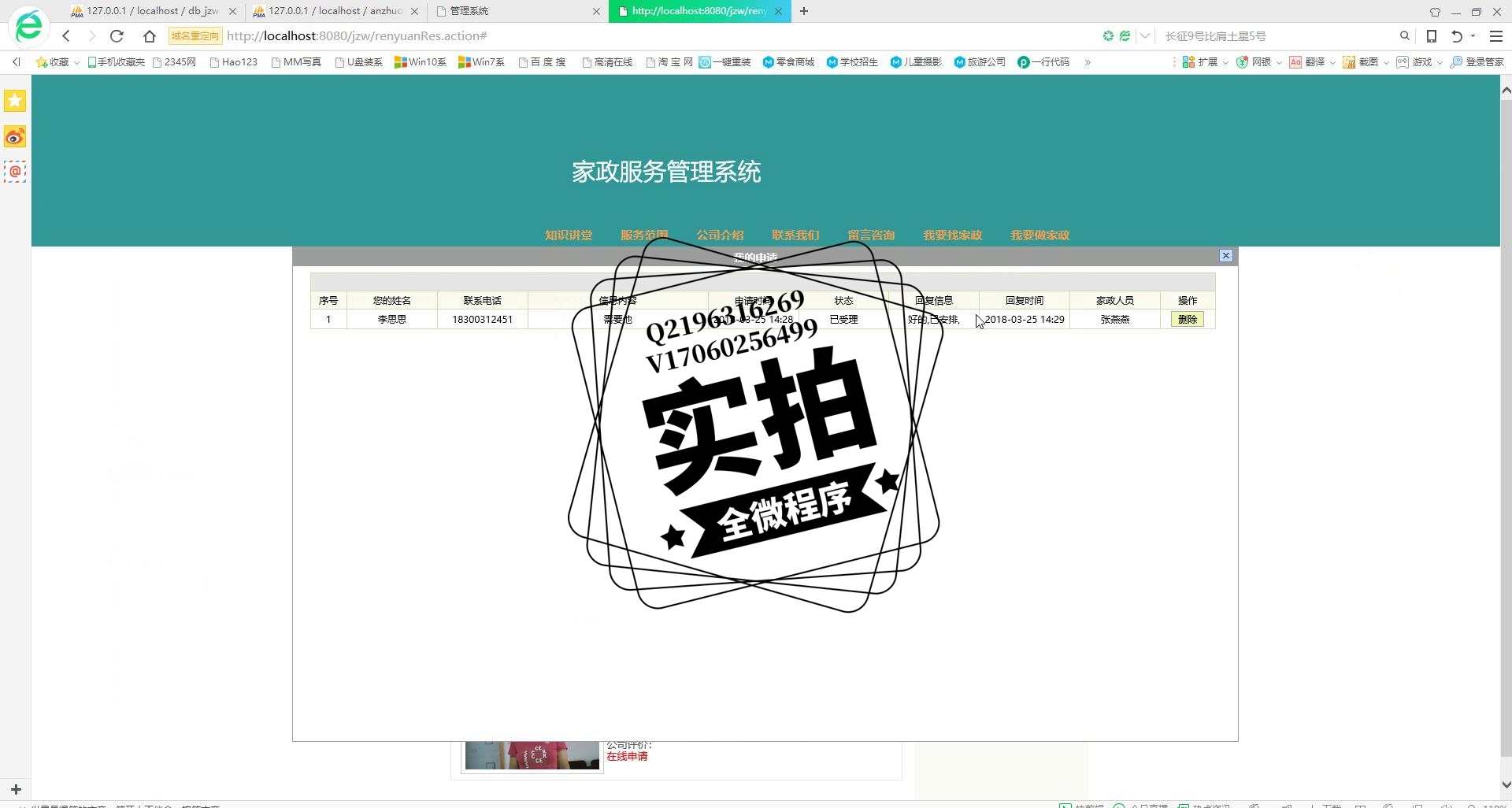Viewport: 1512px width, 808px height.
Task: Open the 一行代码 bookmark
Action: (x=1043, y=61)
